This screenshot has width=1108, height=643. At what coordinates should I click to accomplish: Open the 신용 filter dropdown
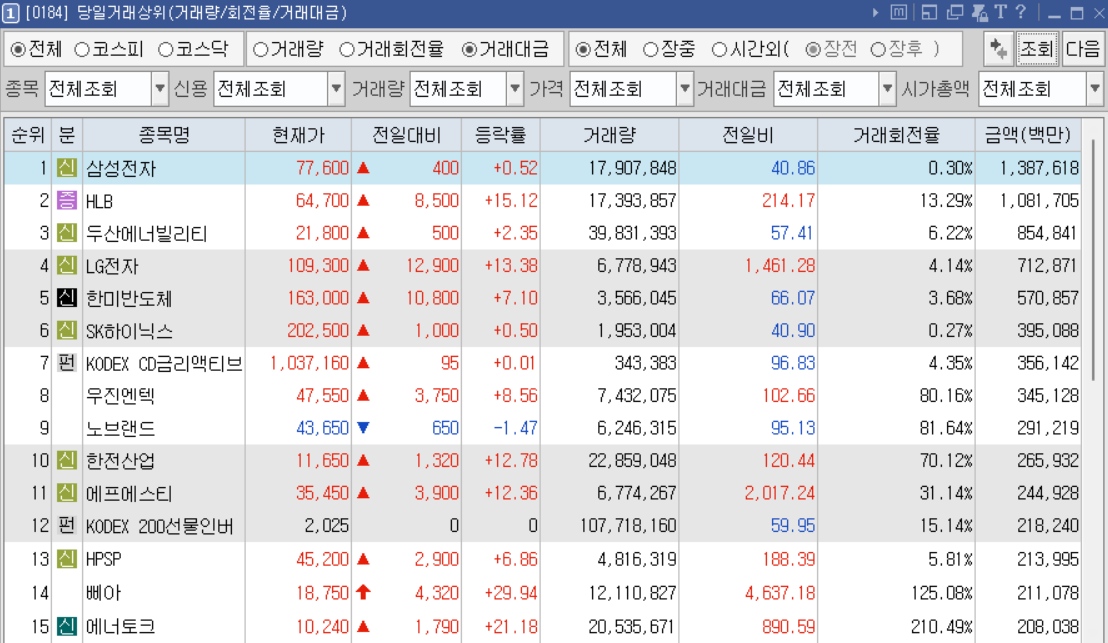[x=336, y=89]
